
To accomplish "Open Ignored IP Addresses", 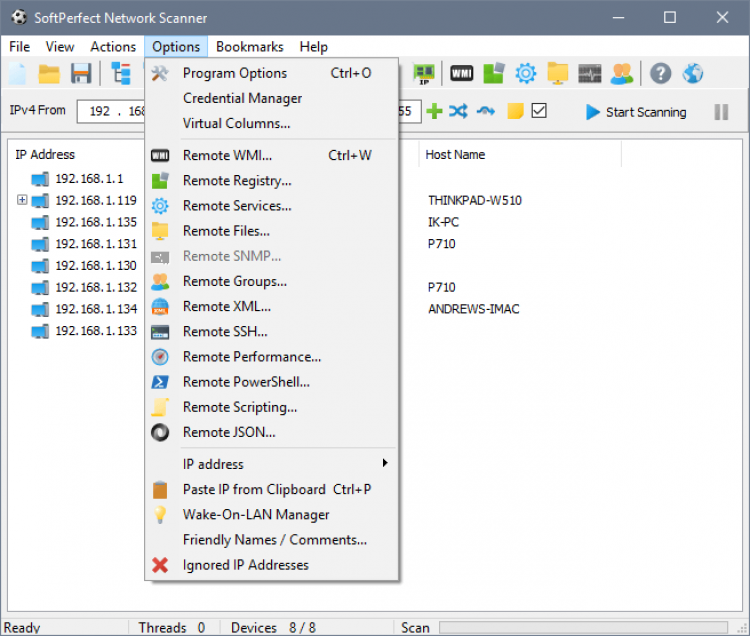I will (x=272, y=565).
